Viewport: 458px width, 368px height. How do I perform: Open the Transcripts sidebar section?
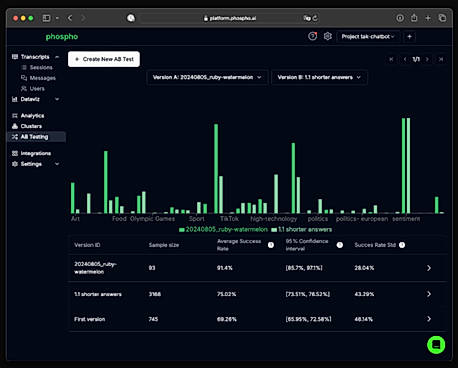pos(35,57)
